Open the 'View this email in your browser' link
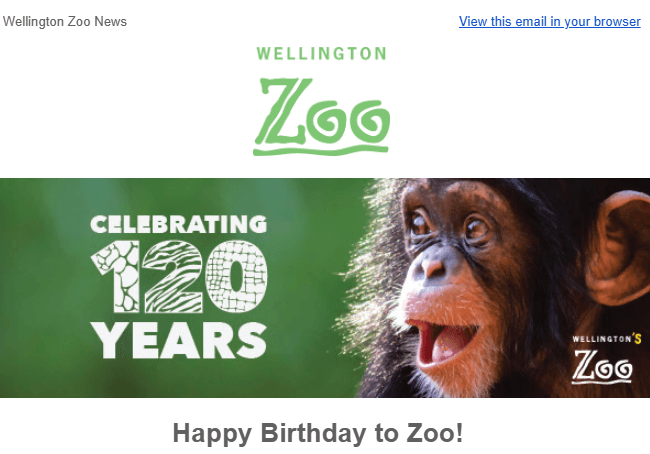Image resolution: width=650 pixels, height=454 pixels. [x=549, y=21]
